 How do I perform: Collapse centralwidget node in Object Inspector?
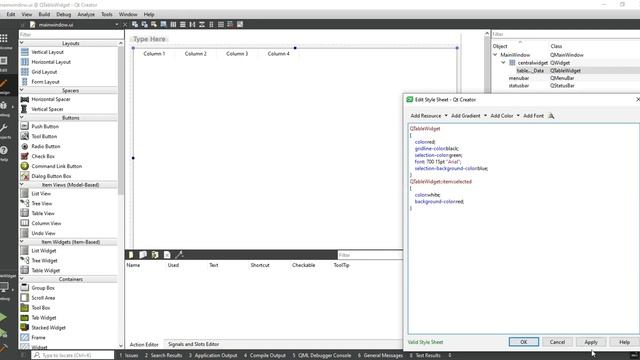pyautogui.click(x=503, y=62)
